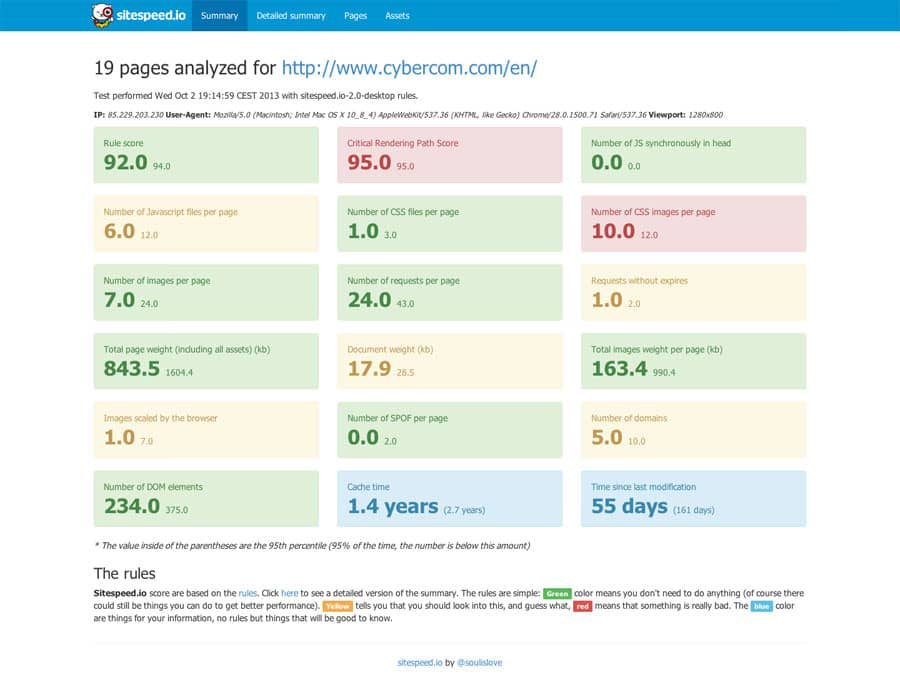This screenshot has height=675, width=900.
Task: Open the cybercom.com/en/ URL link
Action: tap(409, 68)
